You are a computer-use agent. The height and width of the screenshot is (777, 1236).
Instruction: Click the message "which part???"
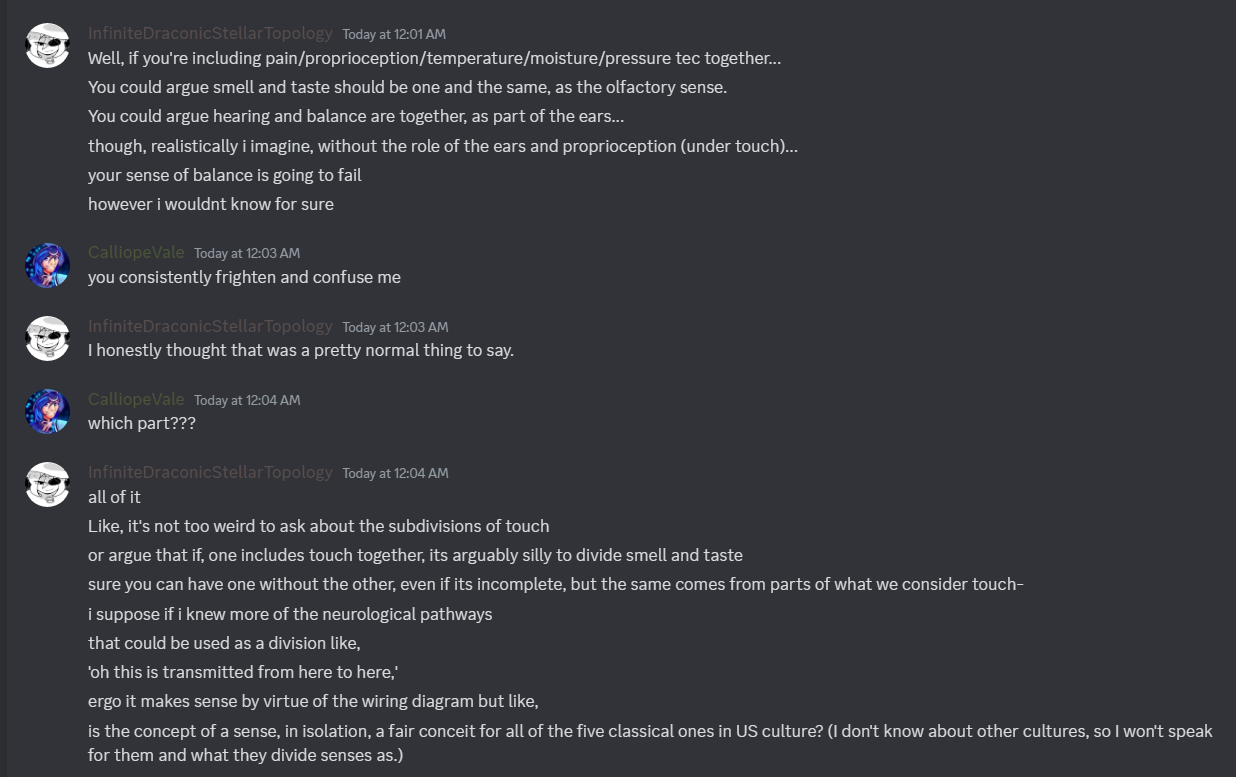[142, 423]
